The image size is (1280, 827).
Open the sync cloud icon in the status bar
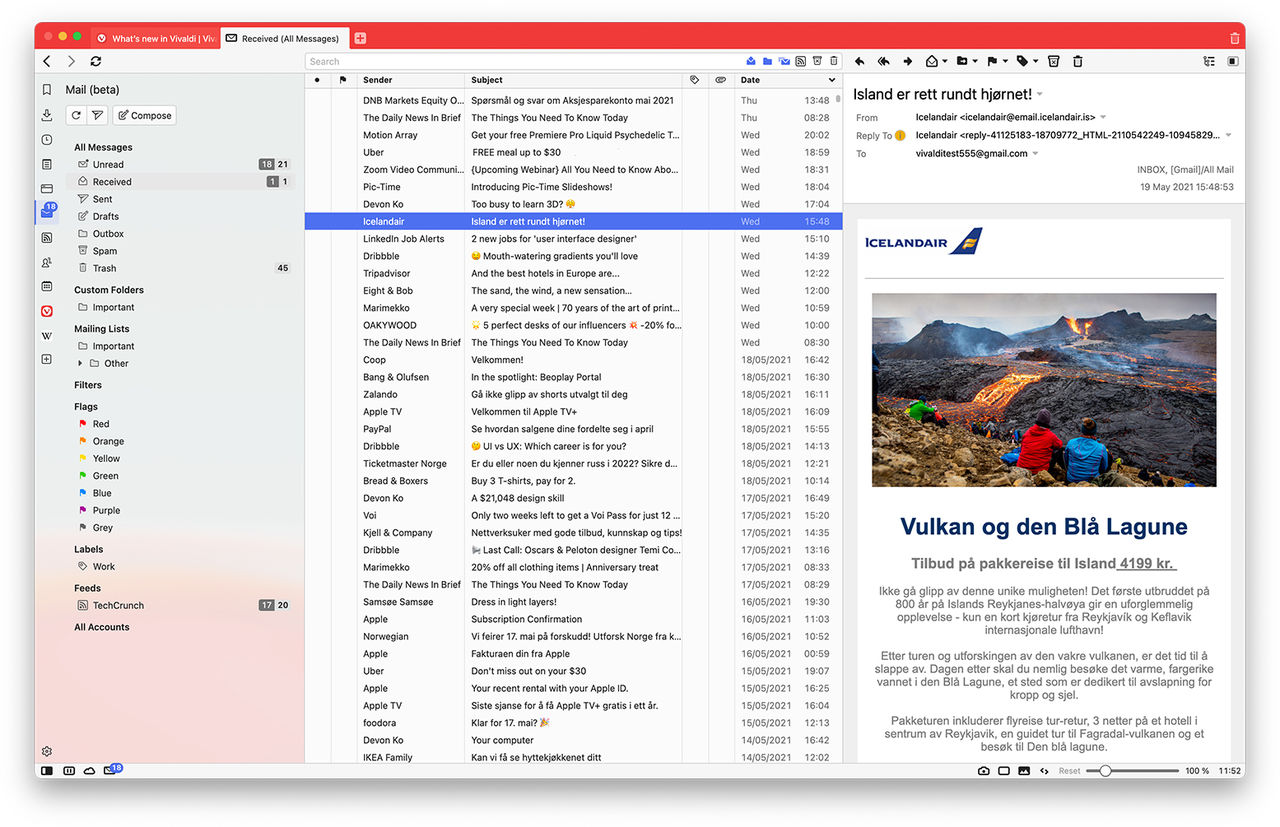click(89, 771)
